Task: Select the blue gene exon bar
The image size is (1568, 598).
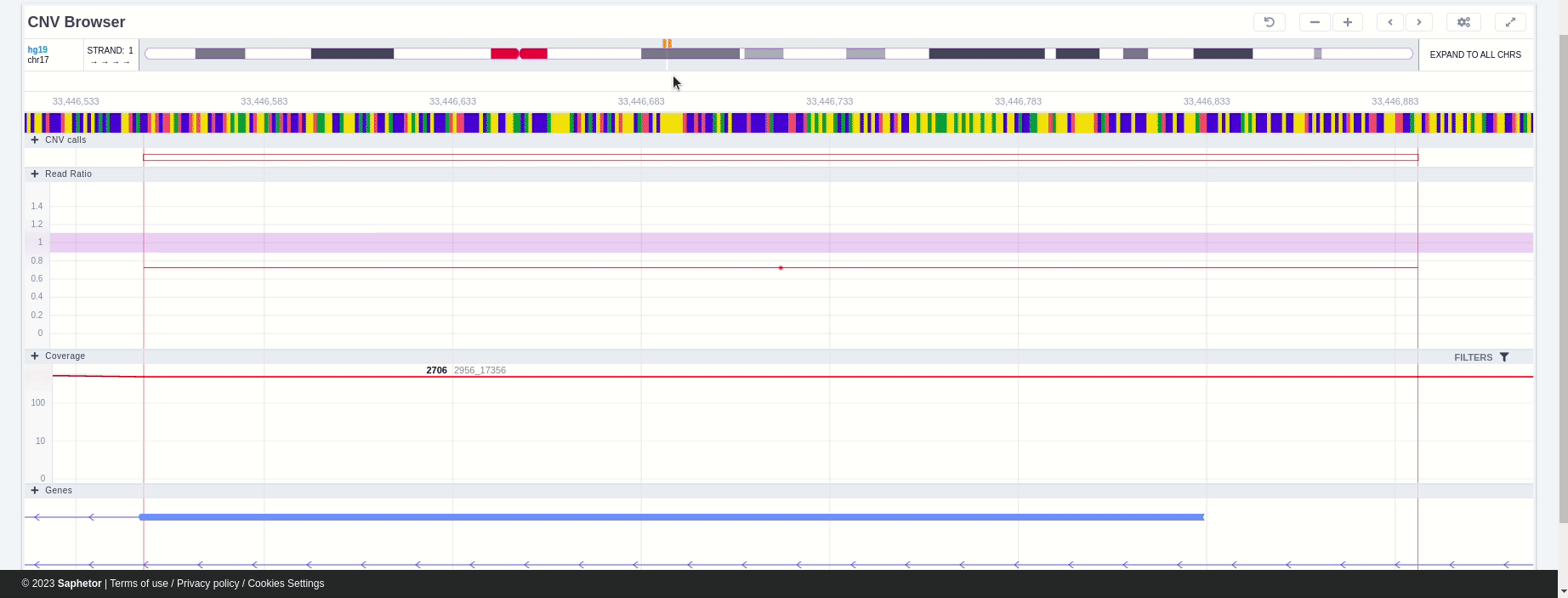Action: point(672,517)
